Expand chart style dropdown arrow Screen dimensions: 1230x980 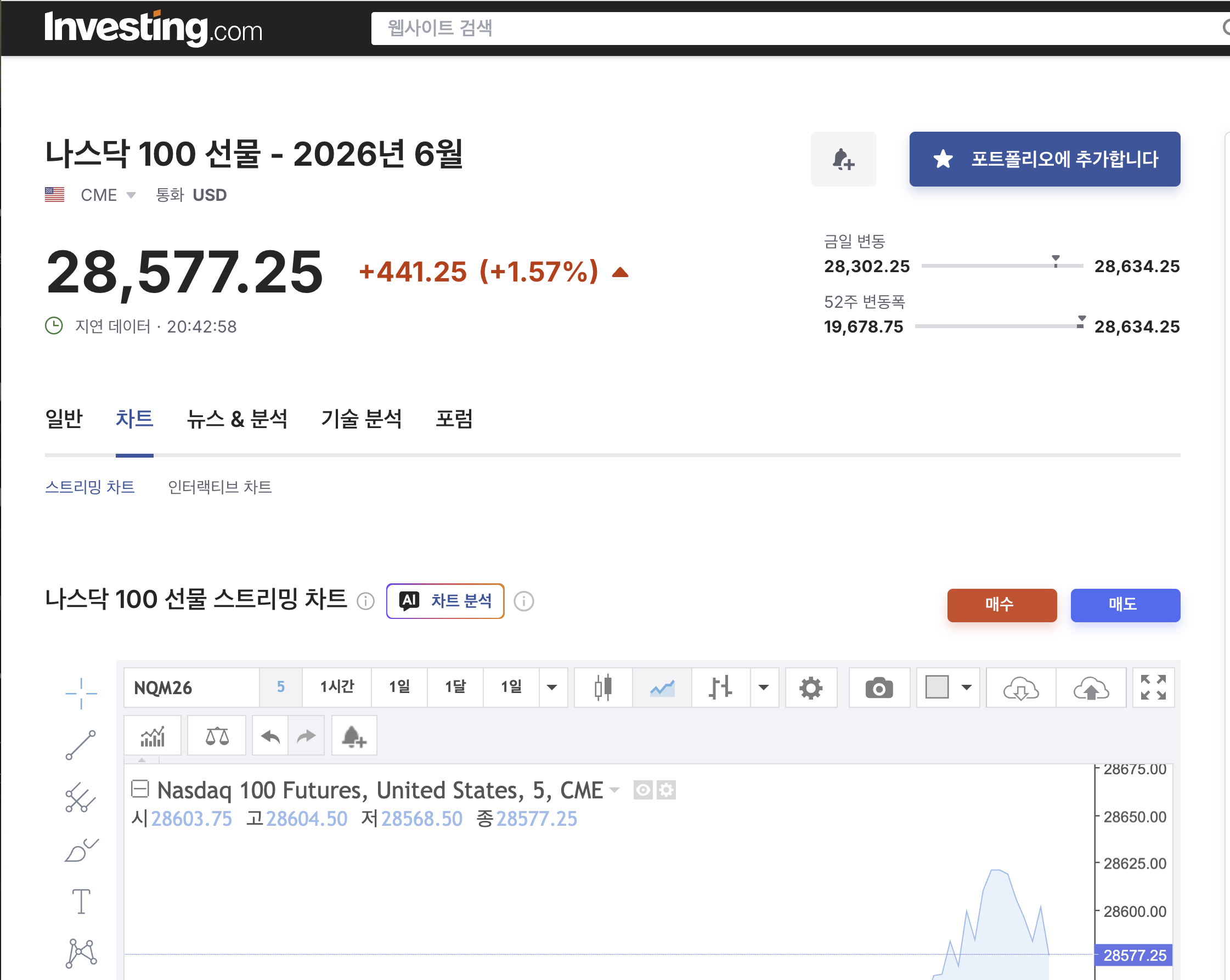(764, 687)
